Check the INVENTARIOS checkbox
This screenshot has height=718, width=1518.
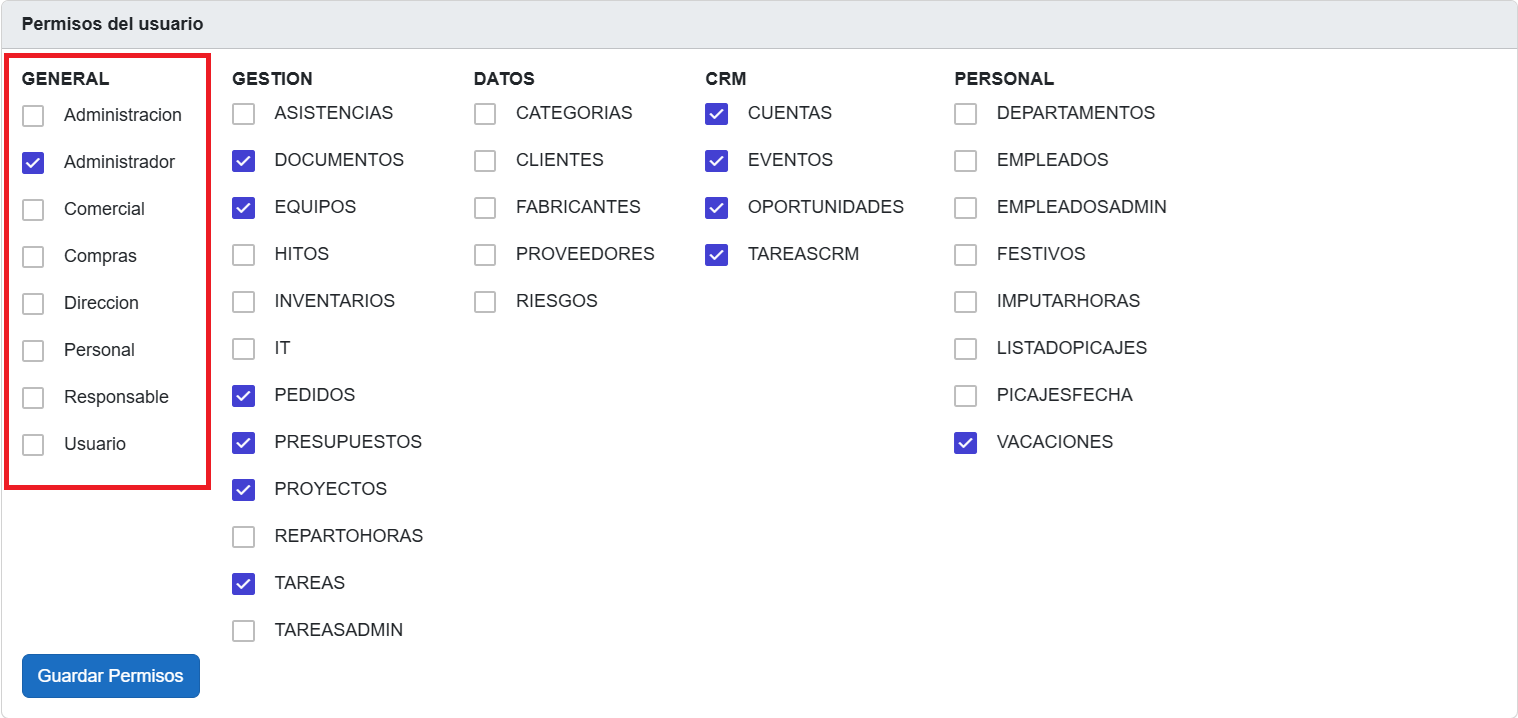(x=244, y=302)
